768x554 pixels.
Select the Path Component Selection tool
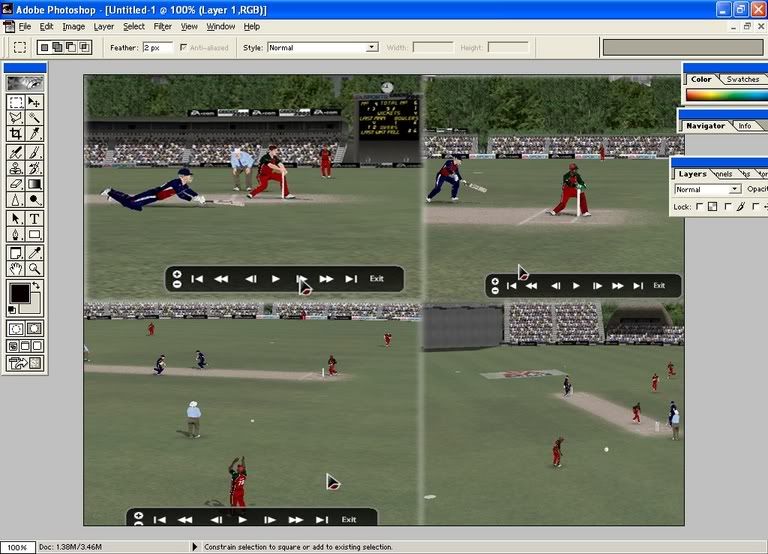point(16,218)
